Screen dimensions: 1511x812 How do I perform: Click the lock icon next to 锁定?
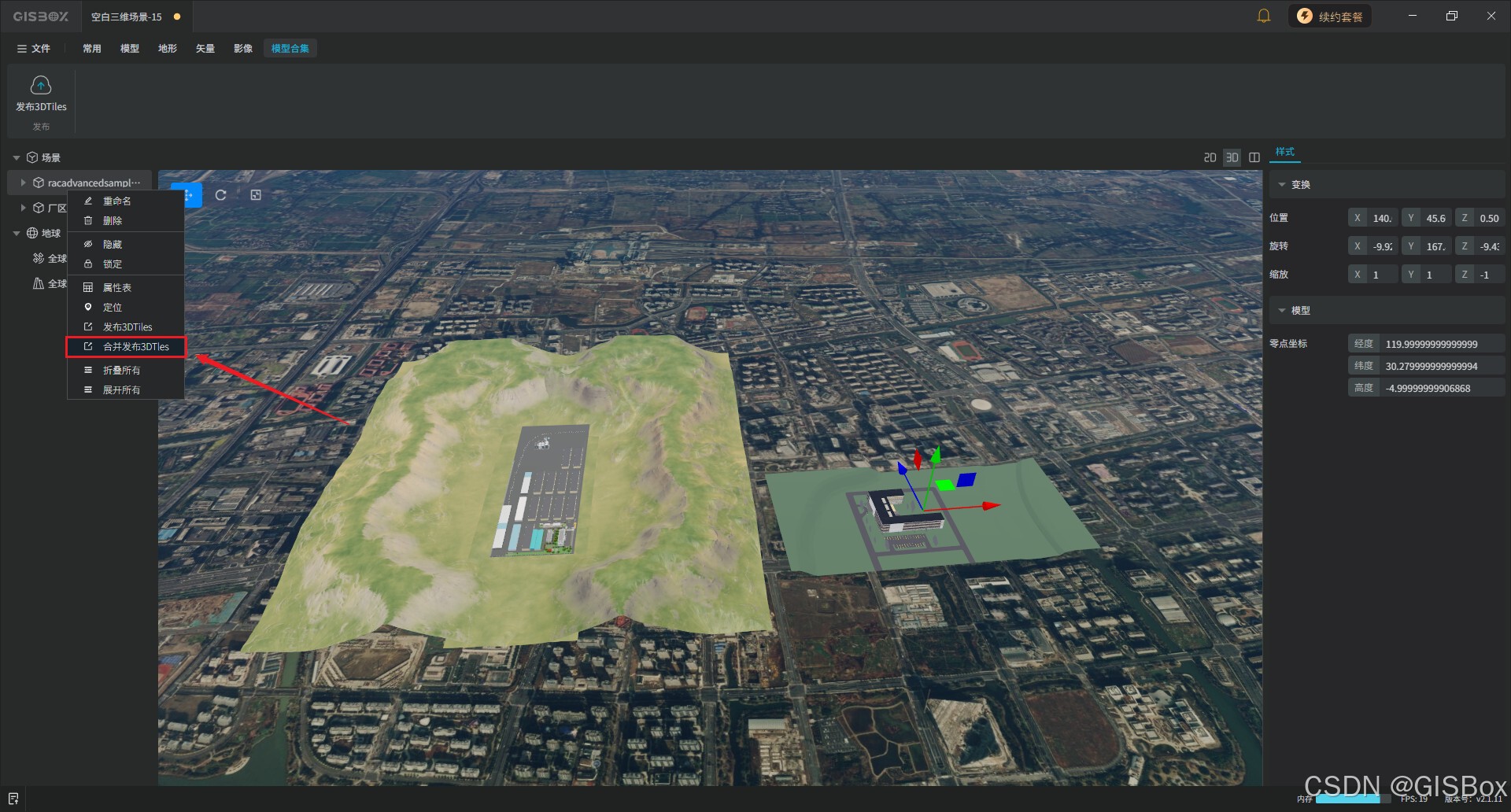[88, 264]
